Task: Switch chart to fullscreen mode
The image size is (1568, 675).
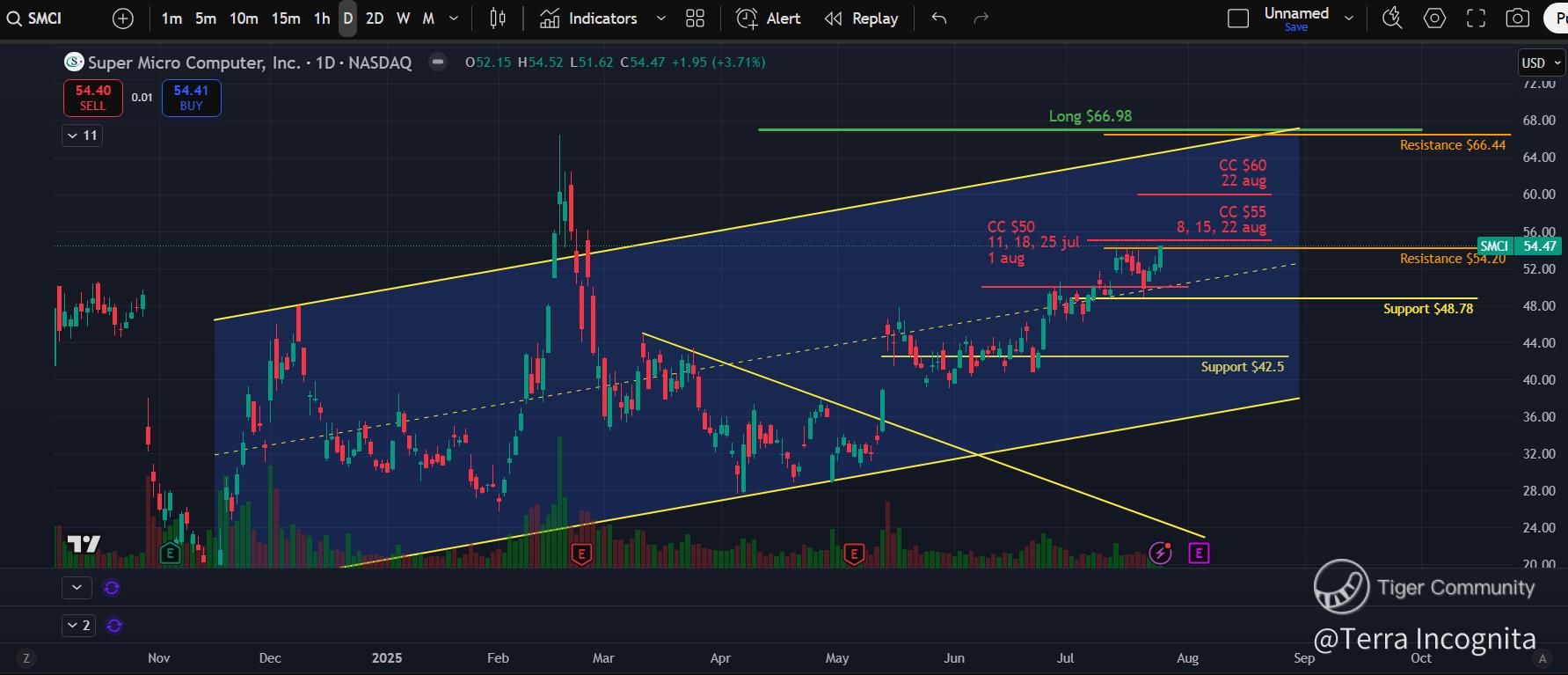Action: pyautogui.click(x=1477, y=18)
